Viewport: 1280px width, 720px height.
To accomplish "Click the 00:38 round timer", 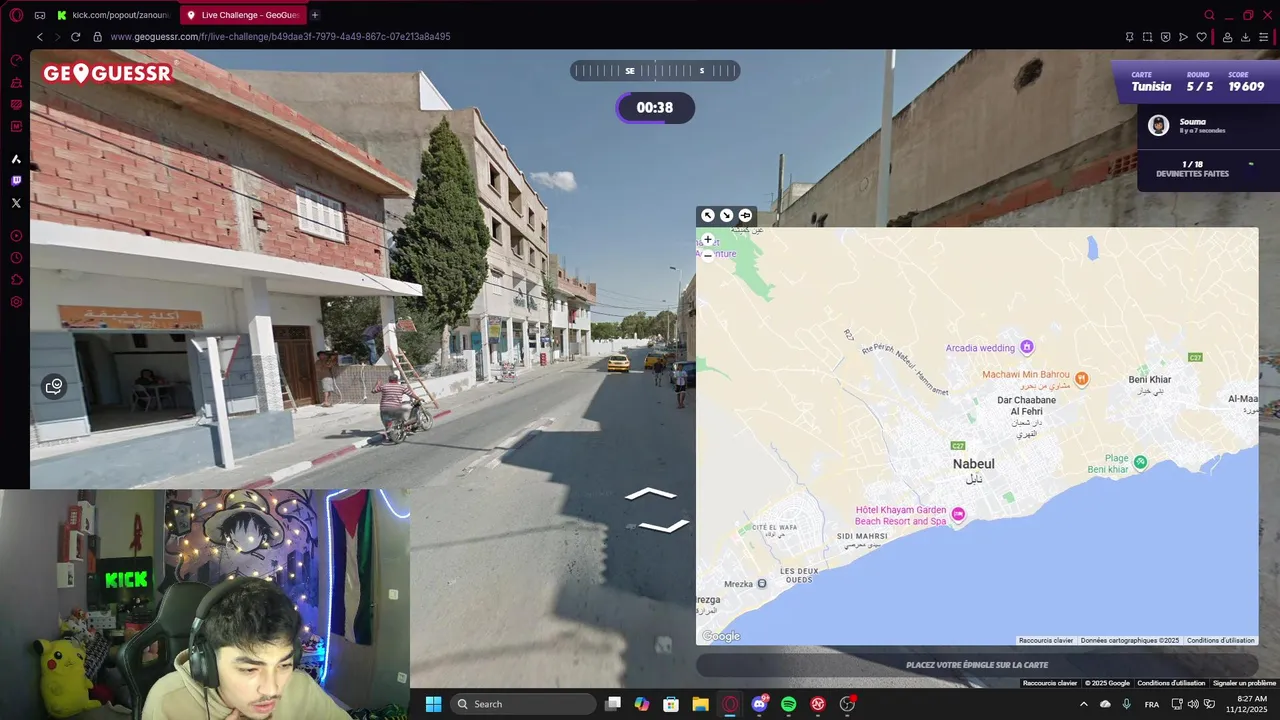I will (655, 108).
